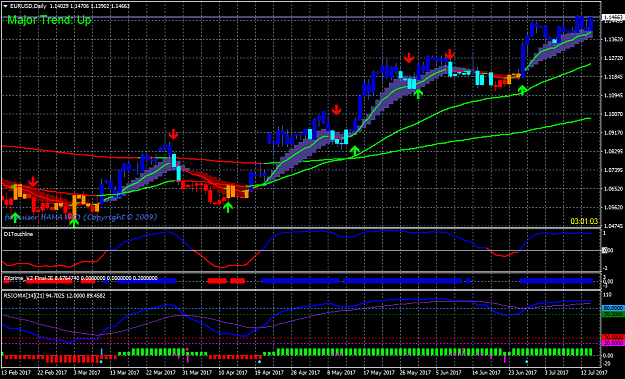This screenshot has width=625, height=379.
Task: Click the 8 May 2017 date label
Action: click(341, 373)
